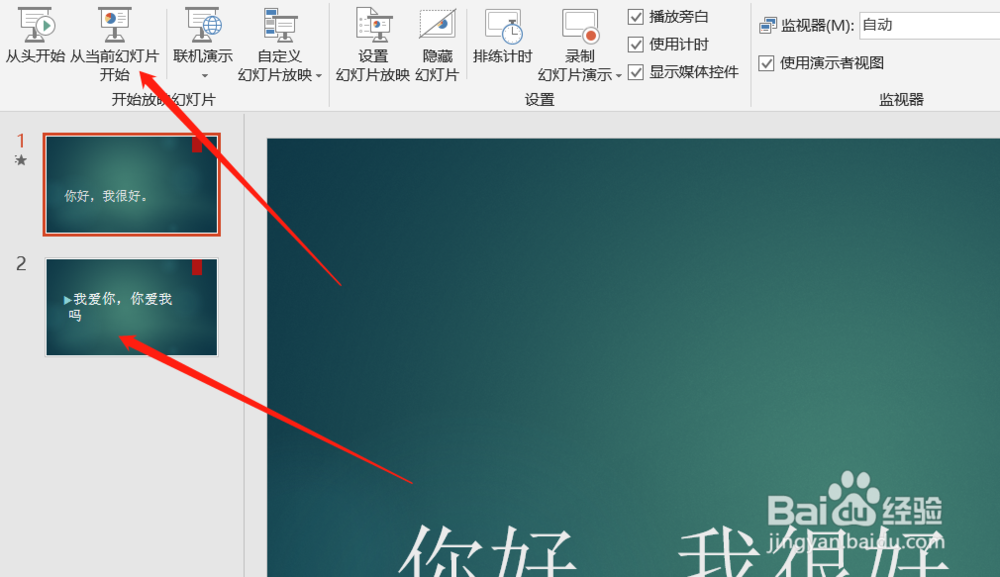The width and height of the screenshot is (1000, 577).
Task: Open 自定义幻灯片放映 custom slide show
Action: click(x=279, y=45)
